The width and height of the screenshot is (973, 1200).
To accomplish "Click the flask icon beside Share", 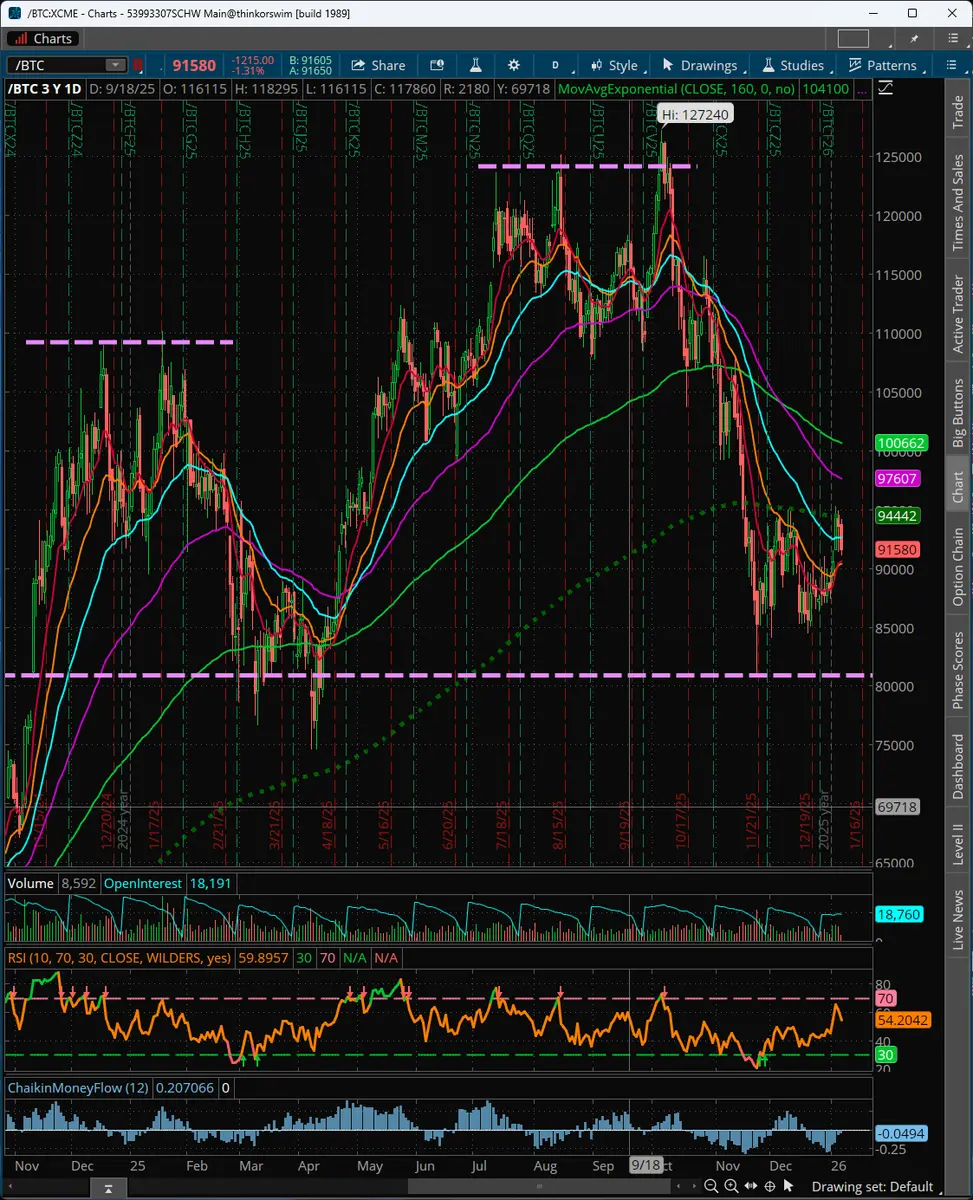I will 475,65.
